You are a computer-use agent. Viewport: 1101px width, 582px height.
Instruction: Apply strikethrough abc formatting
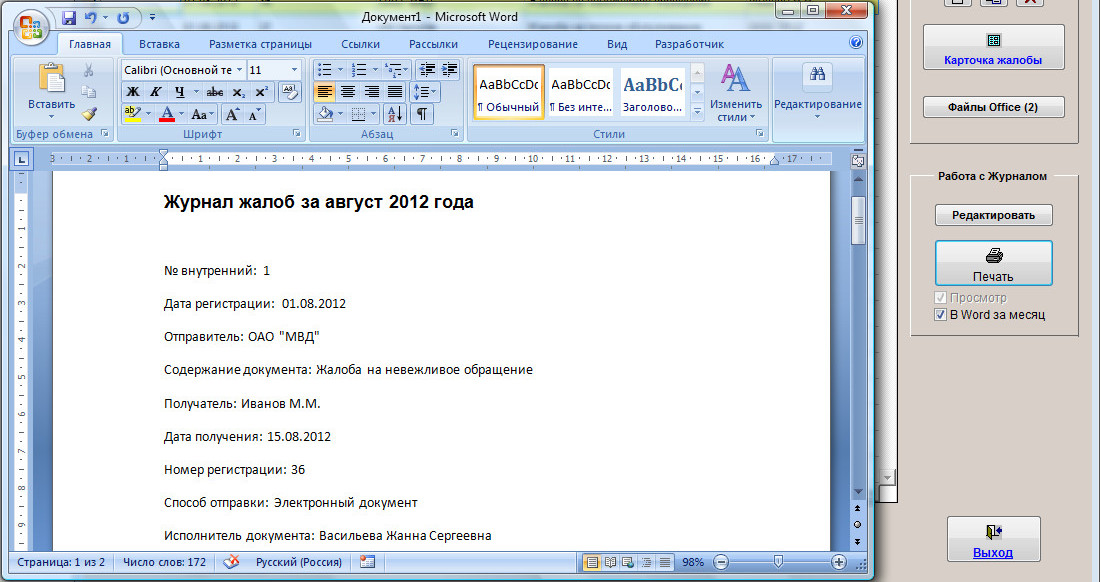pos(215,92)
